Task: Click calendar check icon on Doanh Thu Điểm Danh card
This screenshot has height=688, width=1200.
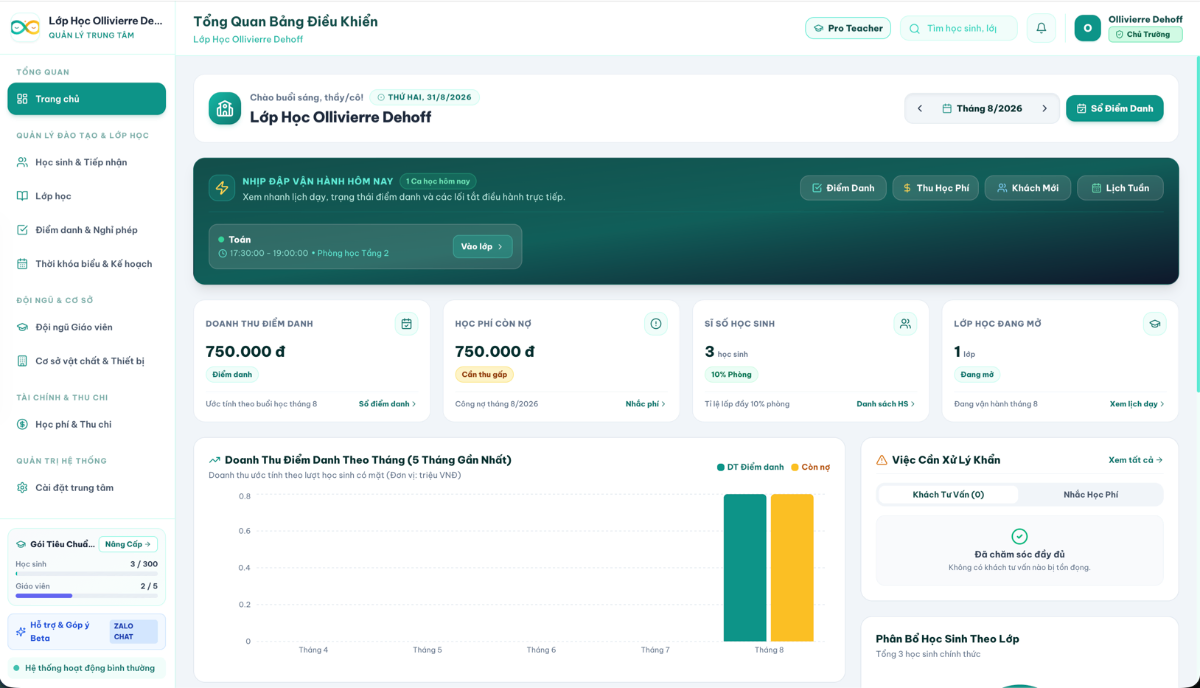Action: (x=406, y=324)
